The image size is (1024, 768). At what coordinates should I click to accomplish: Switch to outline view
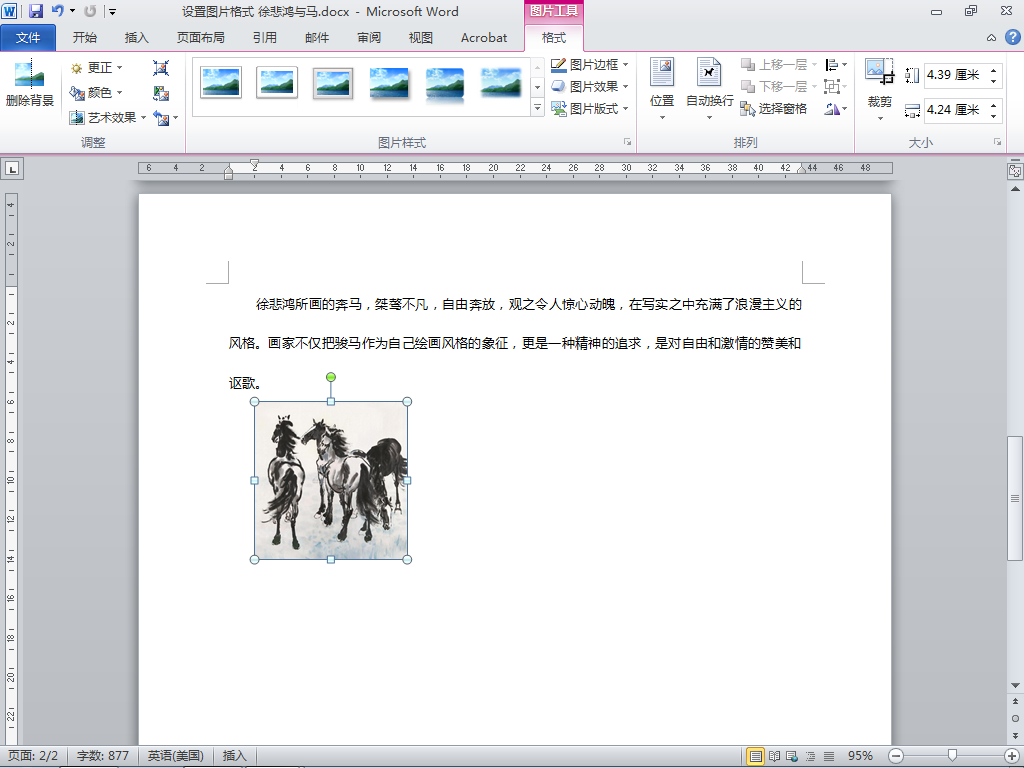pyautogui.click(x=810, y=756)
